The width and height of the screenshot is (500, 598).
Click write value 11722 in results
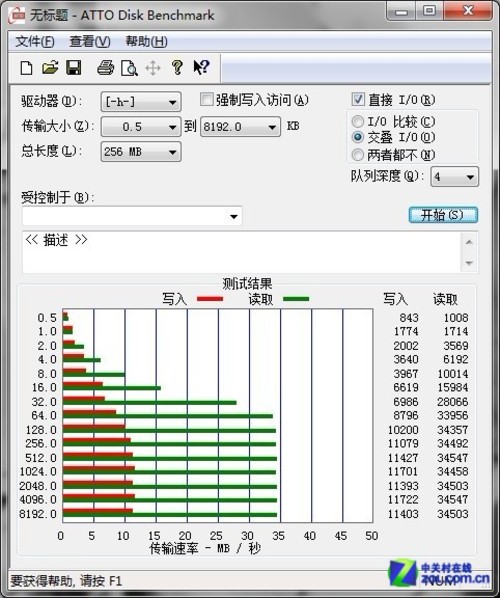point(403,499)
